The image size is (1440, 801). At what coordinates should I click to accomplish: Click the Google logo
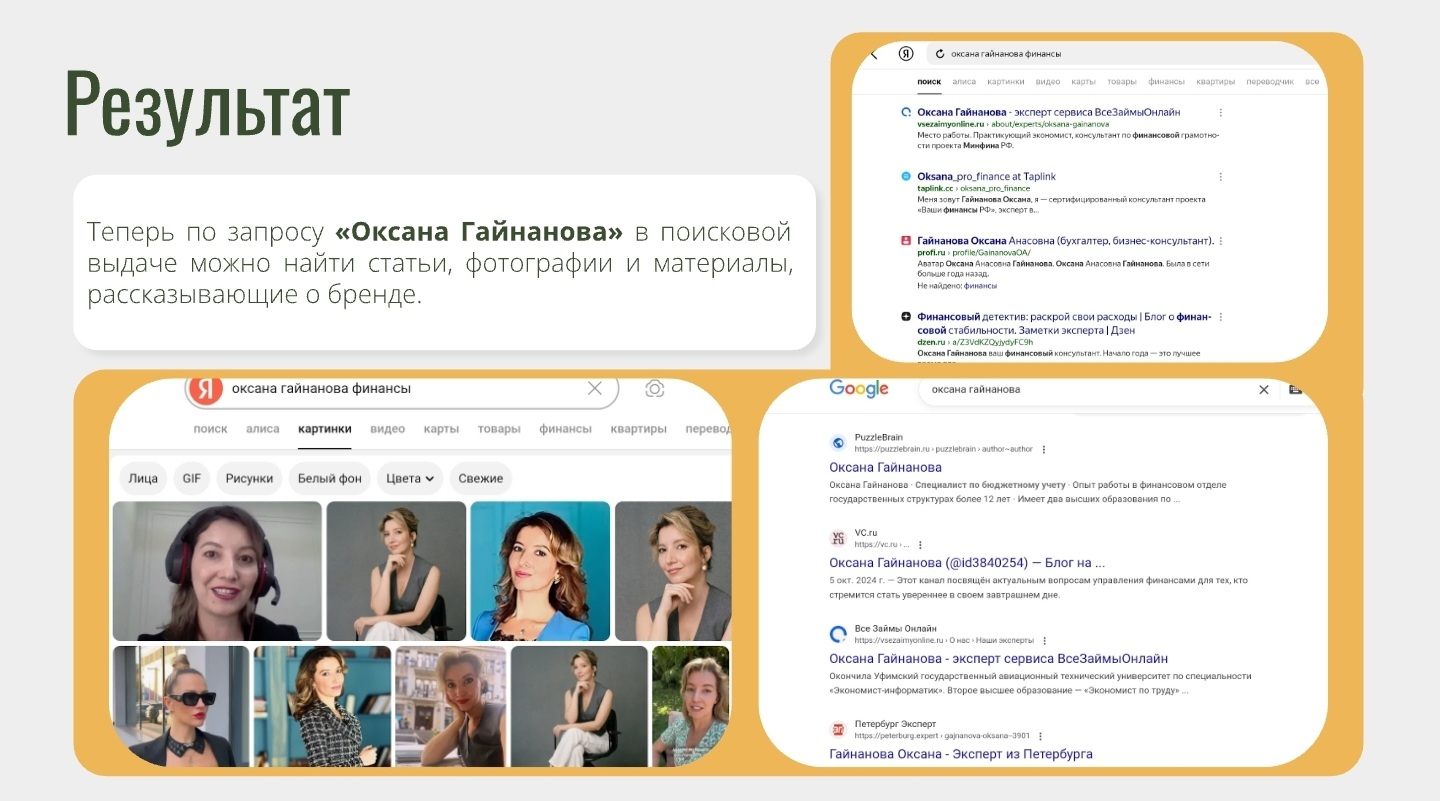pos(859,389)
